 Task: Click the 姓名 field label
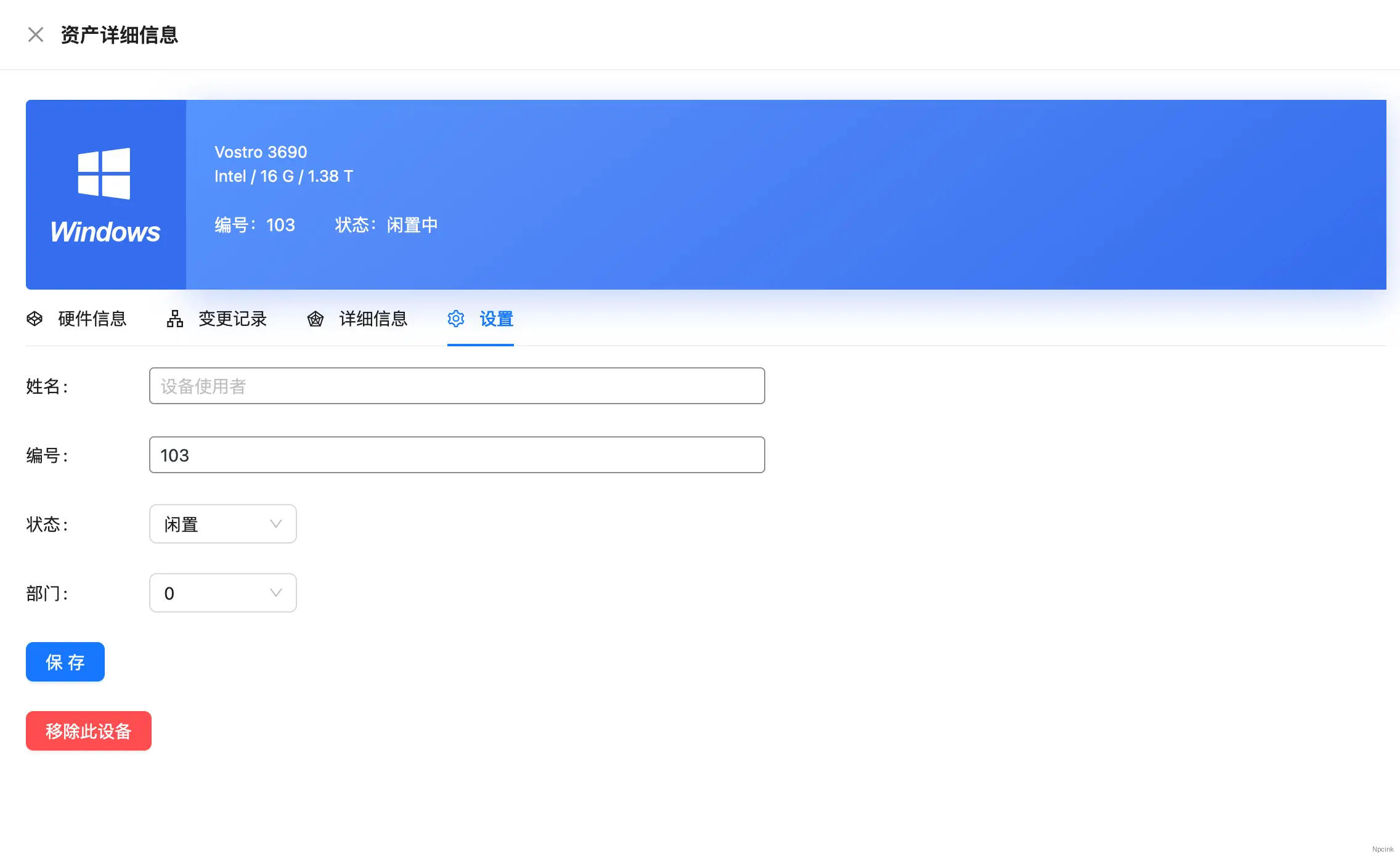47,386
